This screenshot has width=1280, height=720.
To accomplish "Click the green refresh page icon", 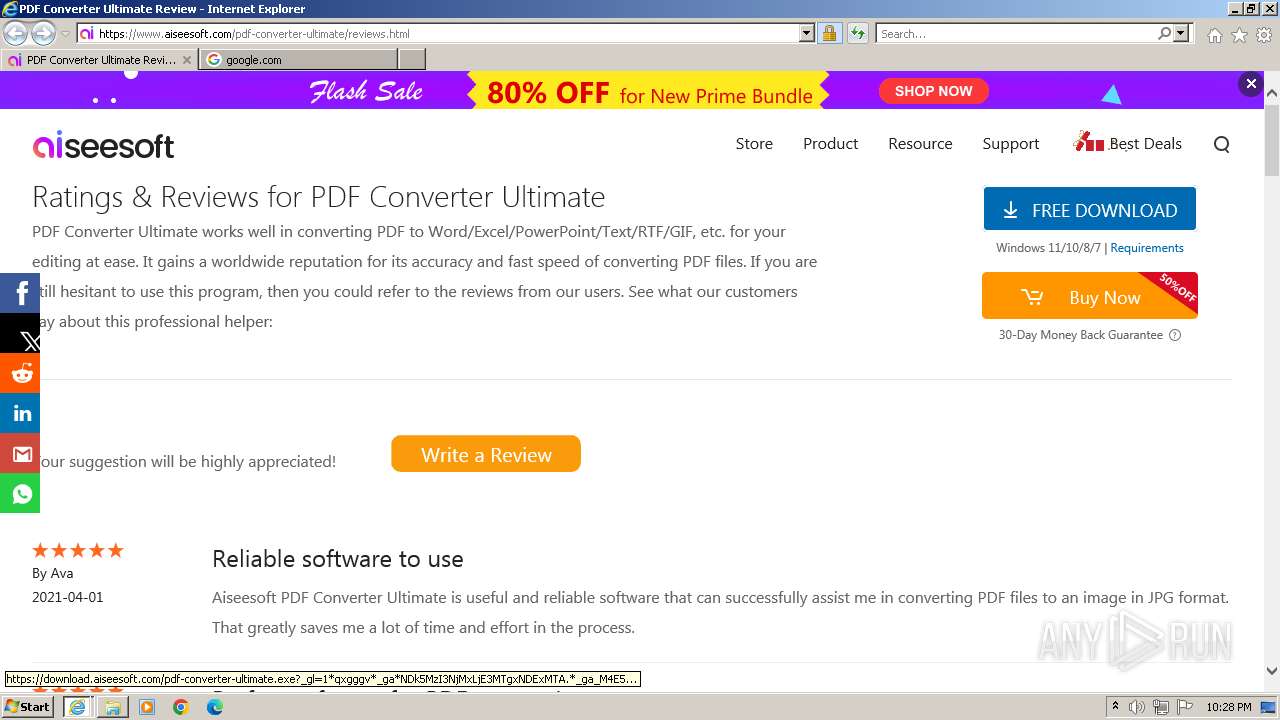I will 857,33.
